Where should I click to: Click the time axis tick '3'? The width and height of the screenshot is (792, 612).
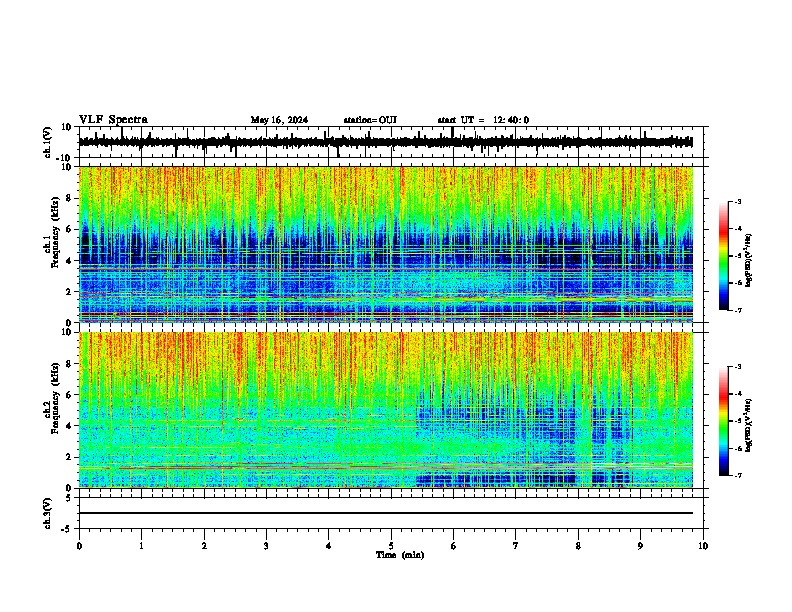coord(266,546)
